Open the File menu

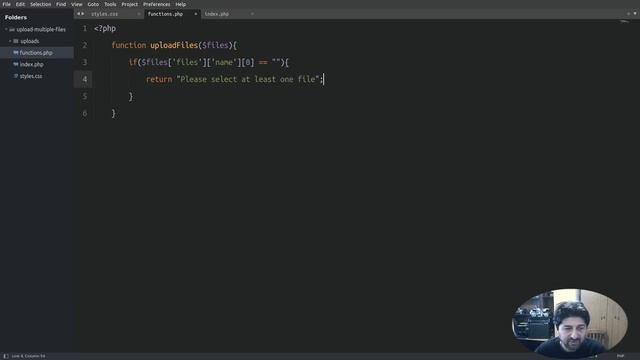coord(7,4)
